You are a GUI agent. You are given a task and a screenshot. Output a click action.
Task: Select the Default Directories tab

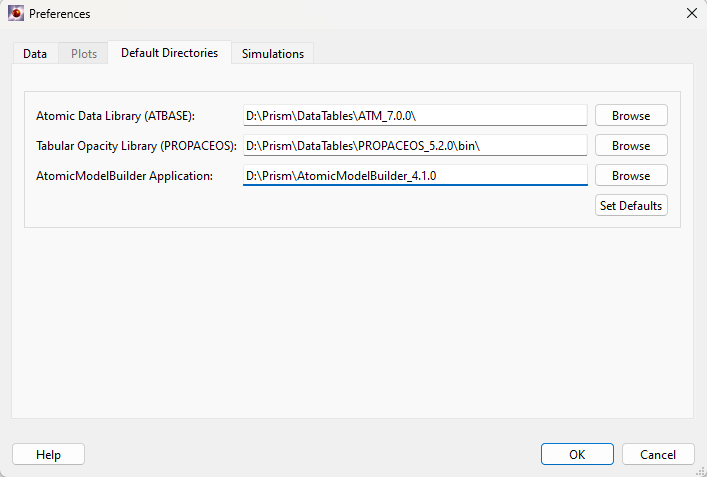169,53
